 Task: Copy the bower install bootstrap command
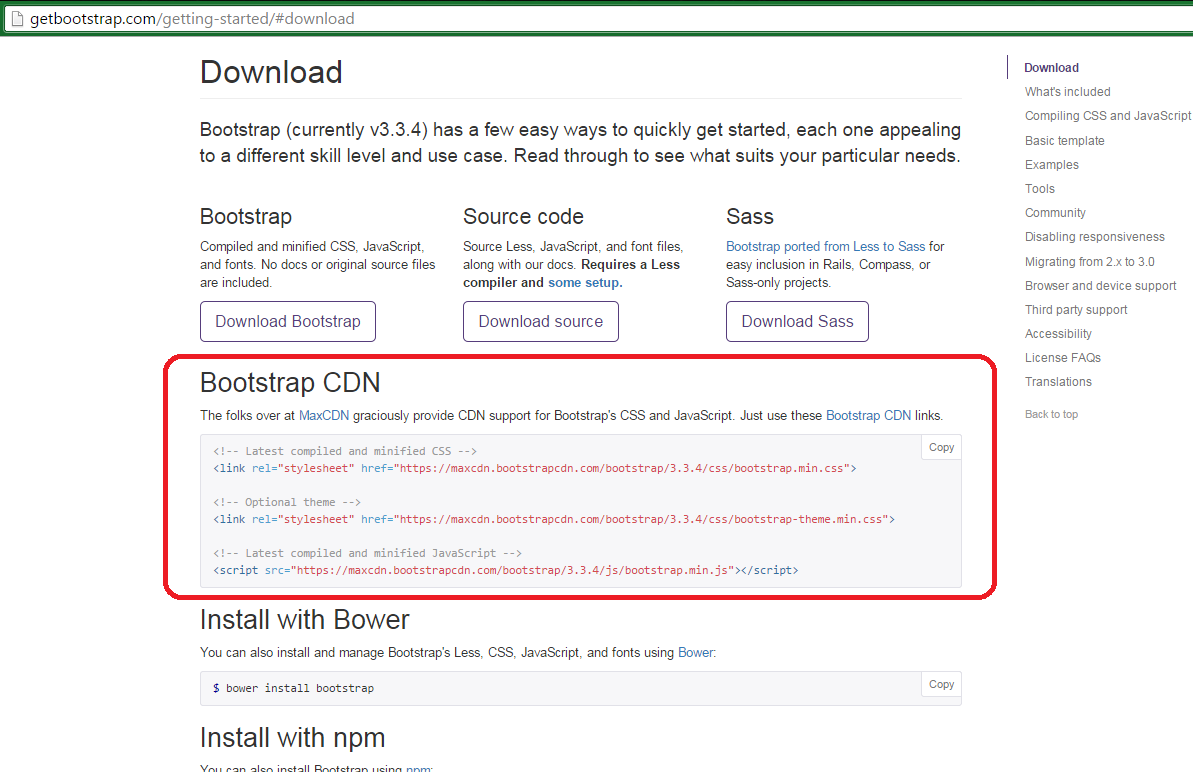click(x=939, y=684)
